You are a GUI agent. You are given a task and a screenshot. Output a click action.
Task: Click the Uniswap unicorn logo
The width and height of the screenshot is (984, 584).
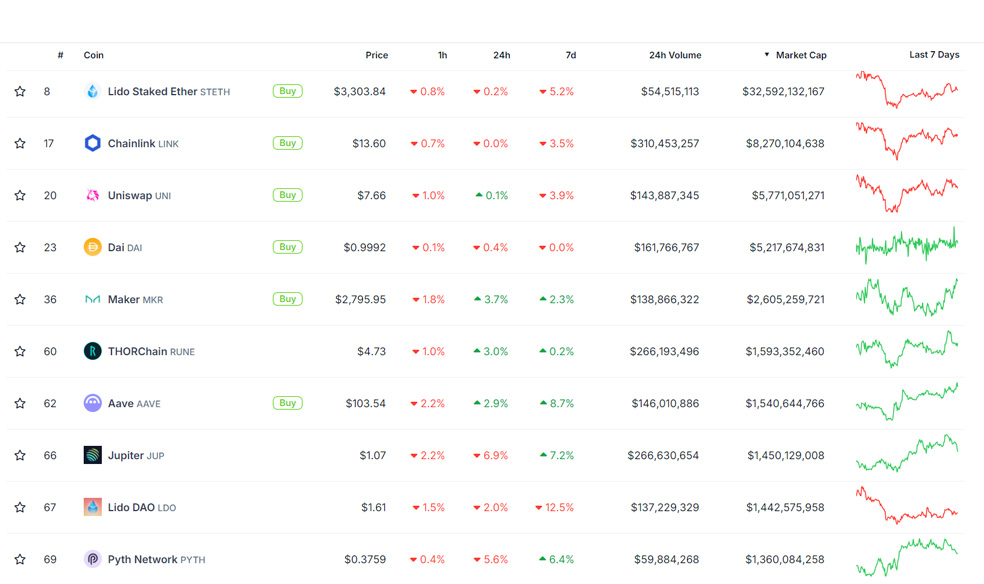pyautogui.click(x=92, y=196)
